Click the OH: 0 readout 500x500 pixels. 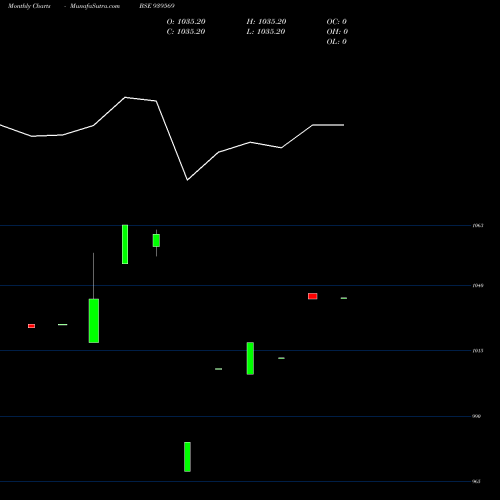(337, 31)
